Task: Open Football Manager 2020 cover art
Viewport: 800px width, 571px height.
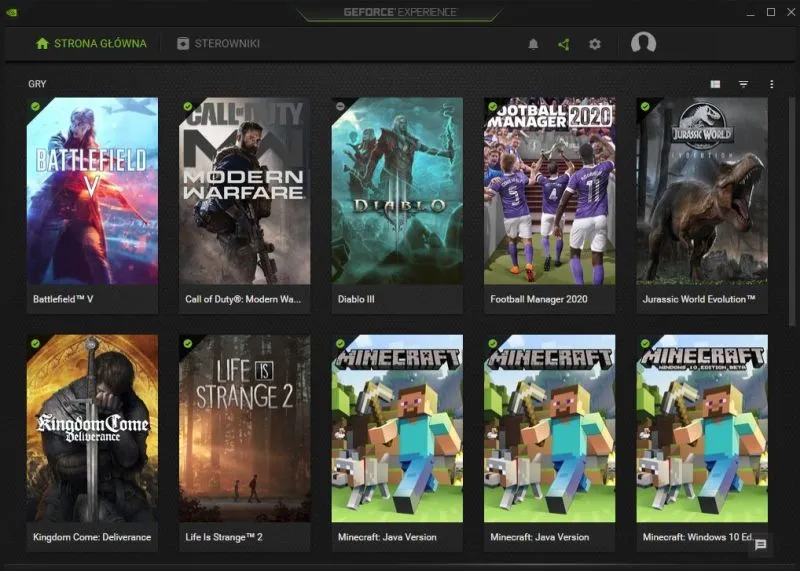Action: (x=549, y=191)
